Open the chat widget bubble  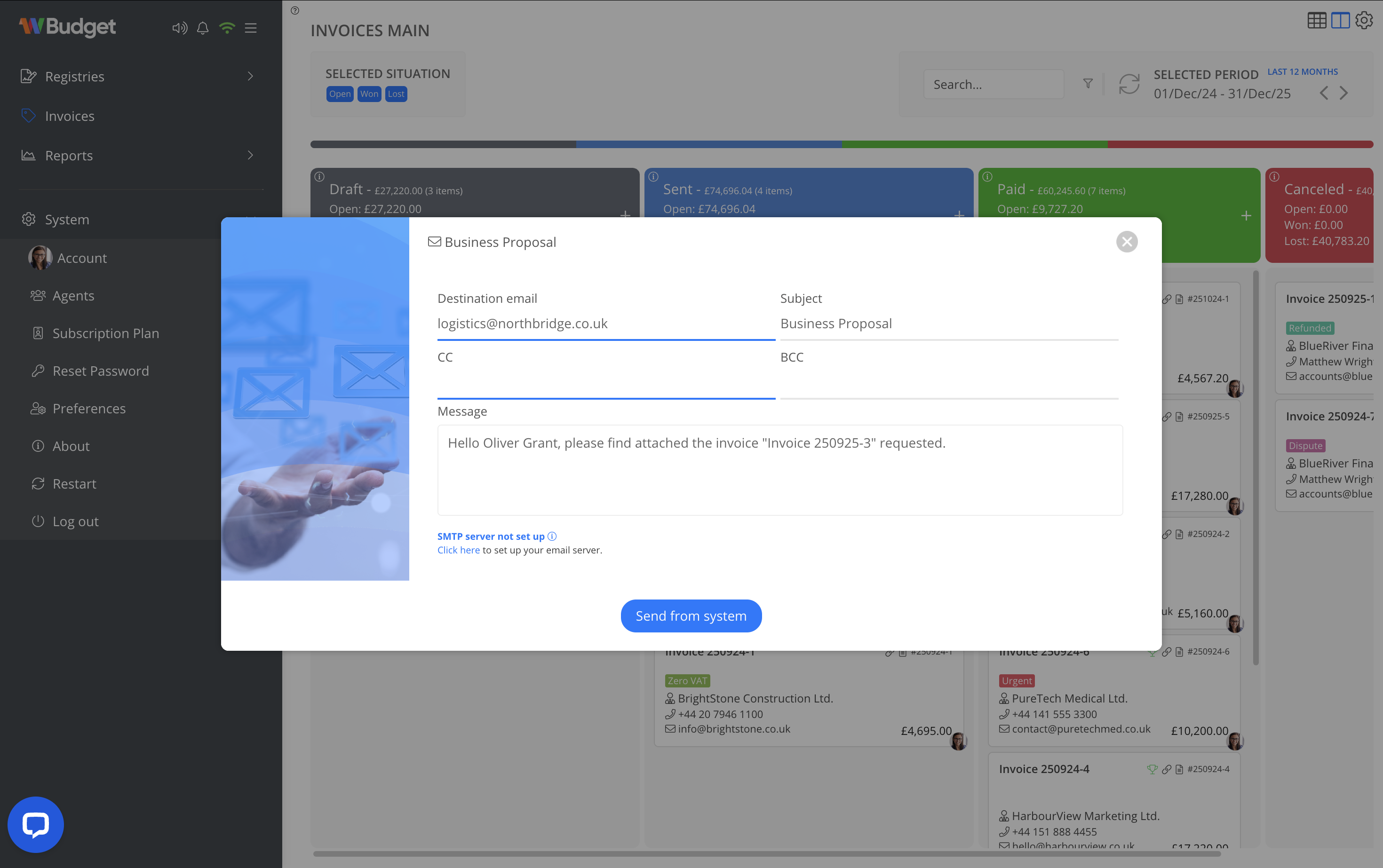pos(36,824)
